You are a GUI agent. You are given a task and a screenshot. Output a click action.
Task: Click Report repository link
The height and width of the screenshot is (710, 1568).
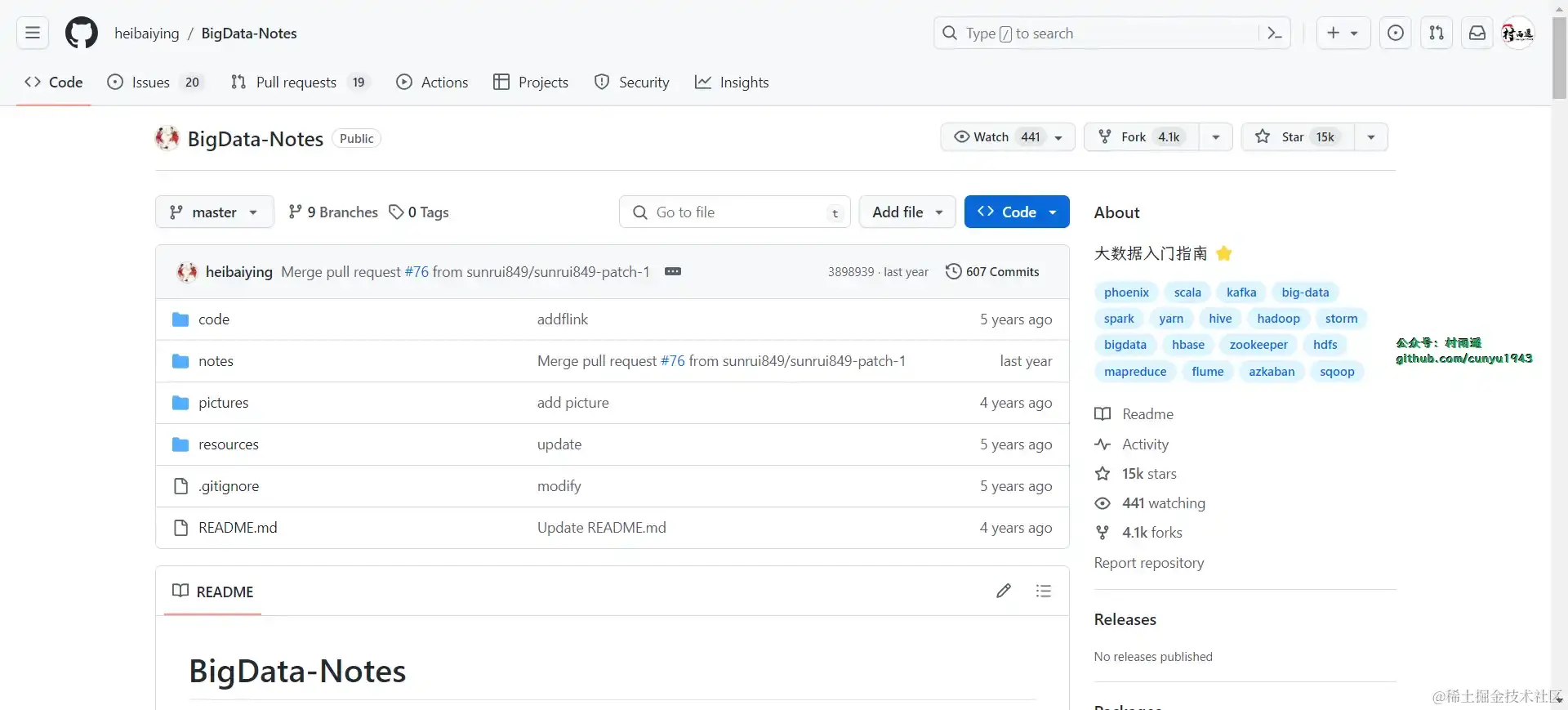point(1149,563)
